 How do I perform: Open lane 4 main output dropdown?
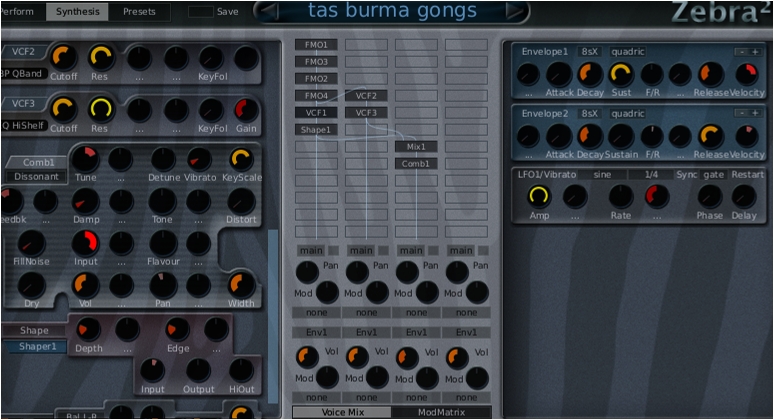(461, 251)
